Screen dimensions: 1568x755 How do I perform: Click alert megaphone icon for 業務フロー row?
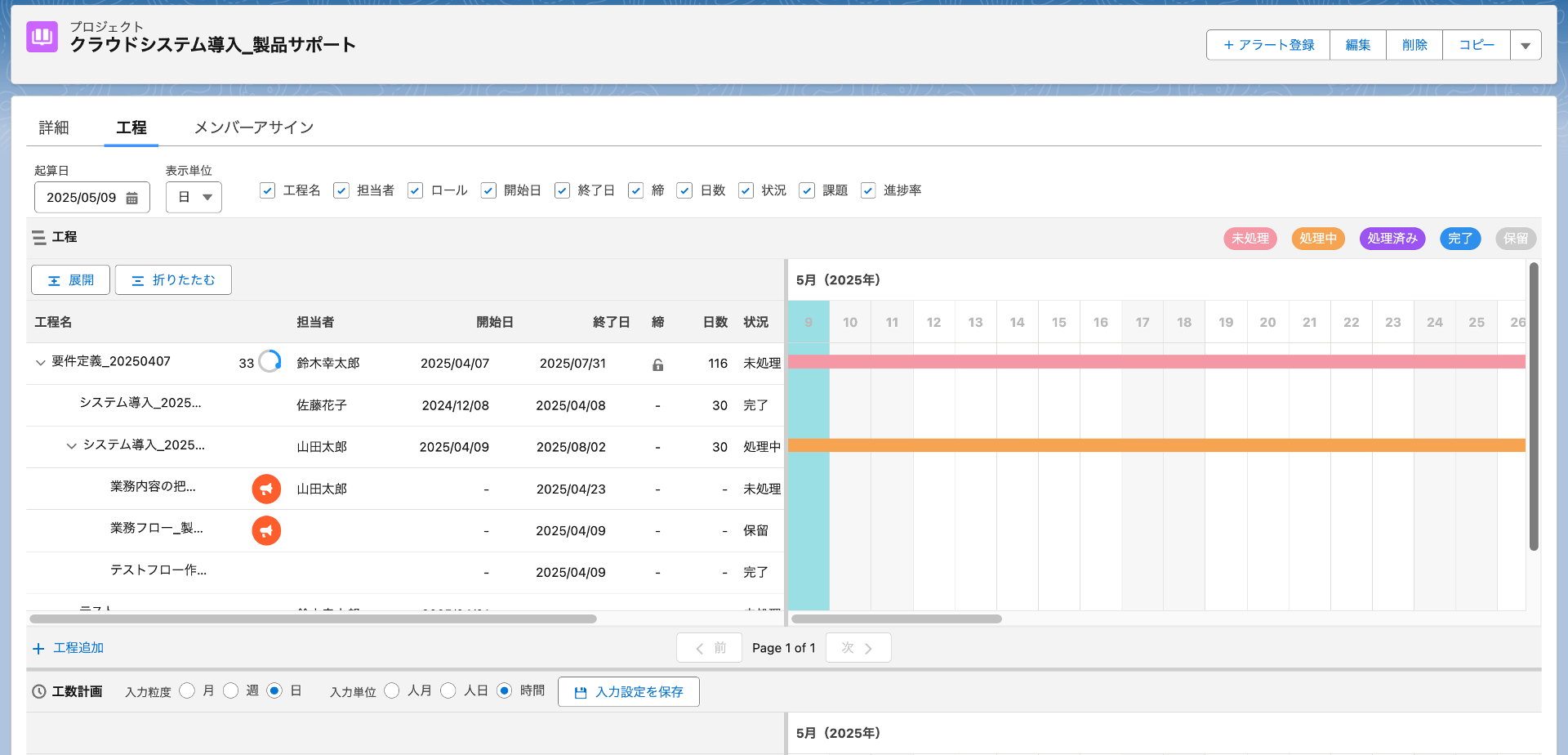(x=266, y=530)
